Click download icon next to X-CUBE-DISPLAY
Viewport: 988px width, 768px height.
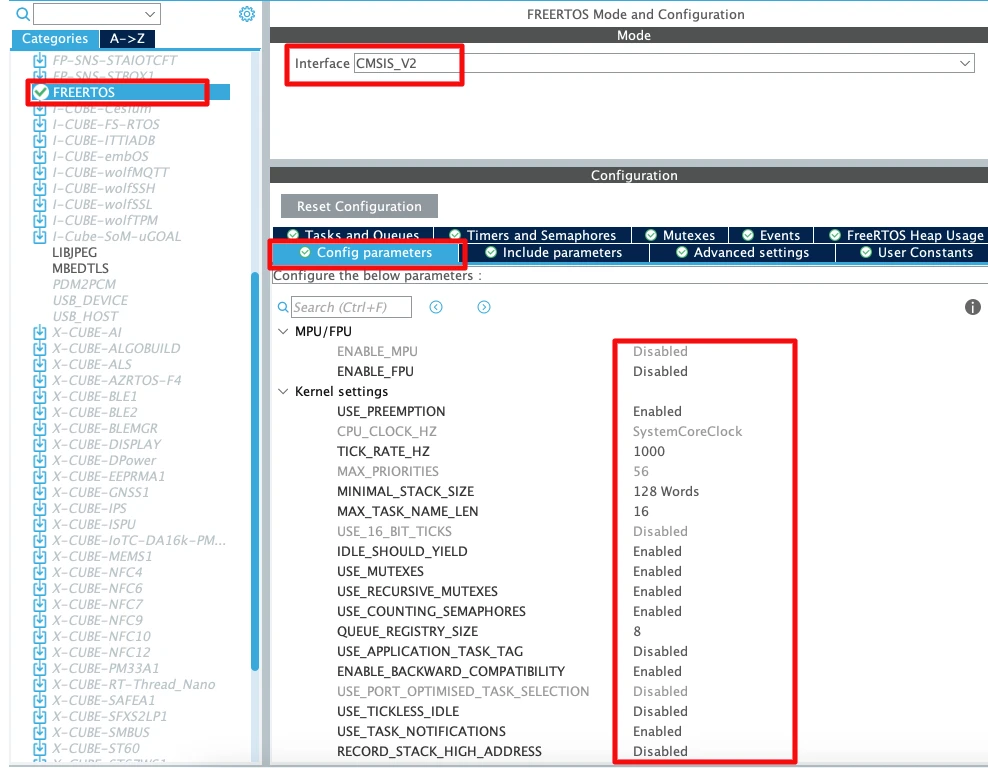[40, 444]
